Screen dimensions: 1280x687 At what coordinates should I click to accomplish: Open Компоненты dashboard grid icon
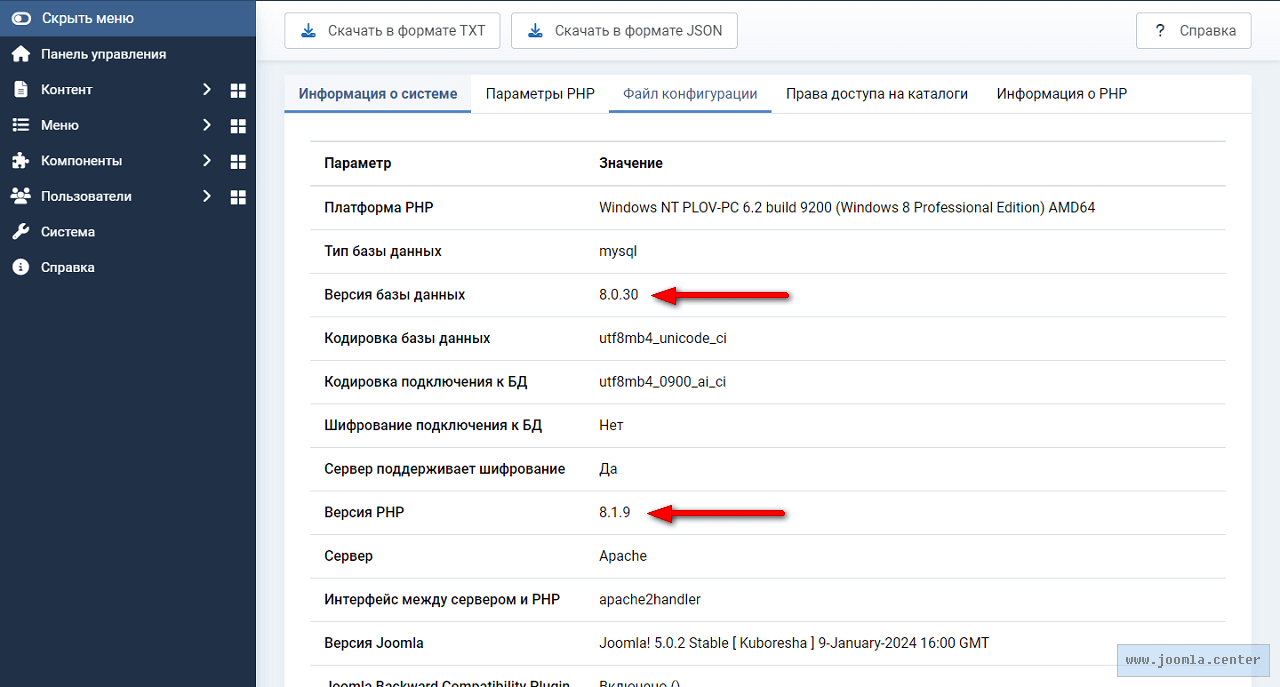point(238,161)
